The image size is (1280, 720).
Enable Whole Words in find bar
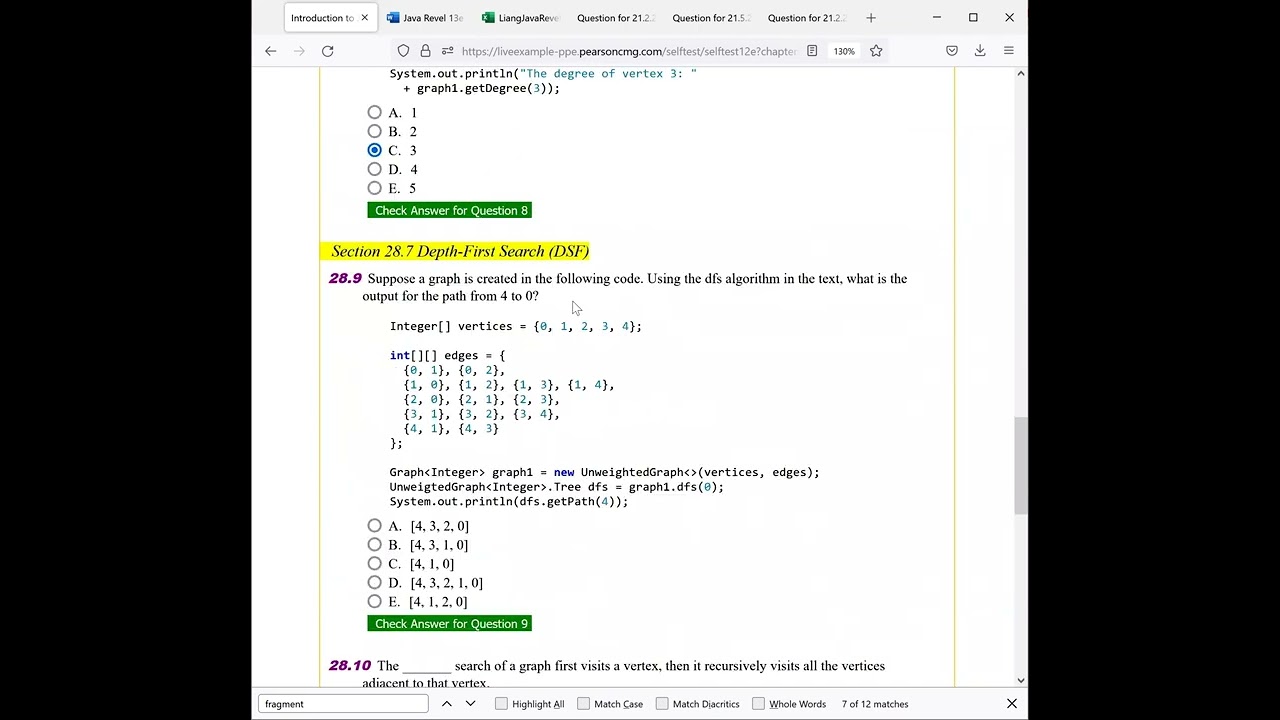tap(758, 704)
